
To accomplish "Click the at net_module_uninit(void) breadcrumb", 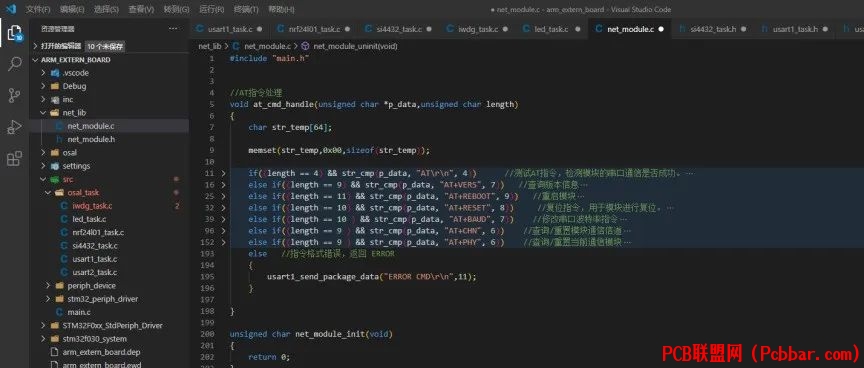I will (349, 46).
